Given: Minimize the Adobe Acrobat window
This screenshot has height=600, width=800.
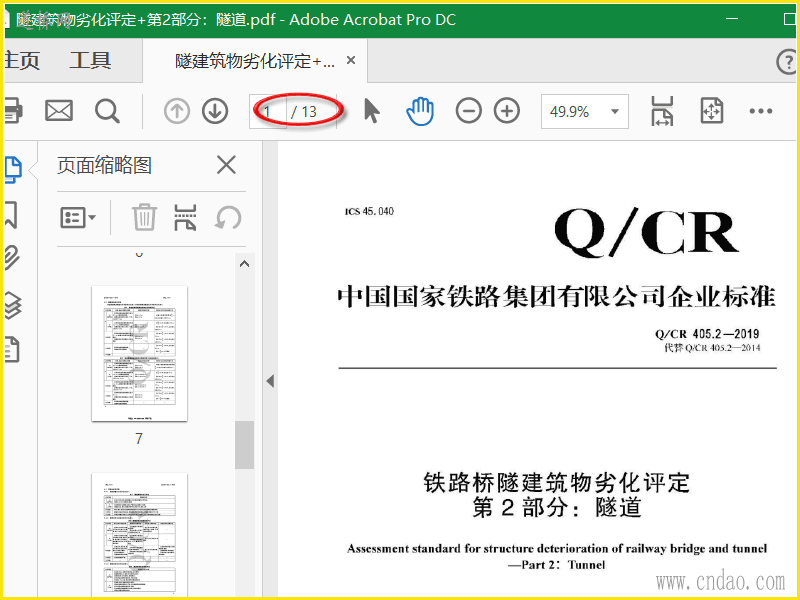Looking at the screenshot, I should 732,19.
